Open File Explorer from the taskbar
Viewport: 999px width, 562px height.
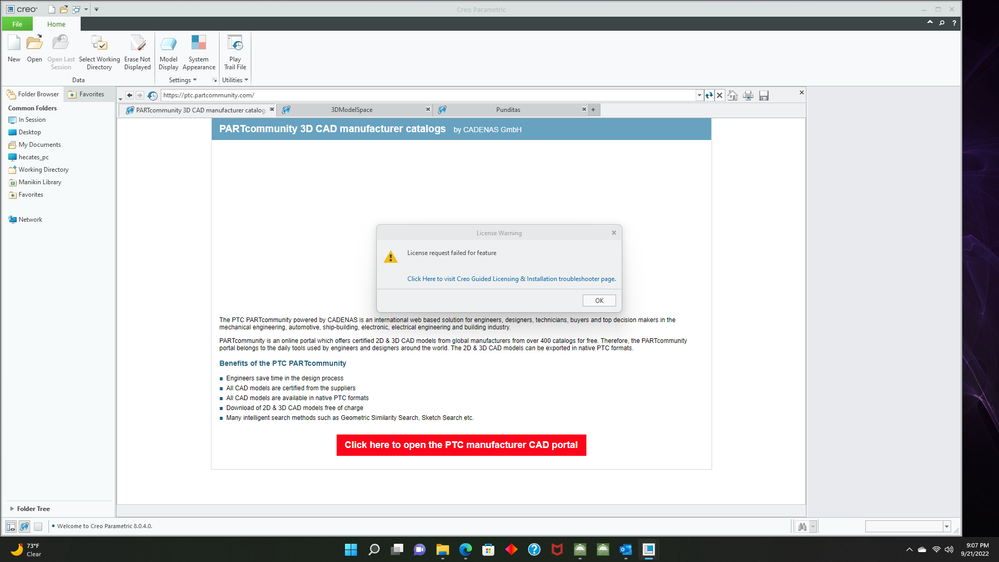tap(443, 549)
